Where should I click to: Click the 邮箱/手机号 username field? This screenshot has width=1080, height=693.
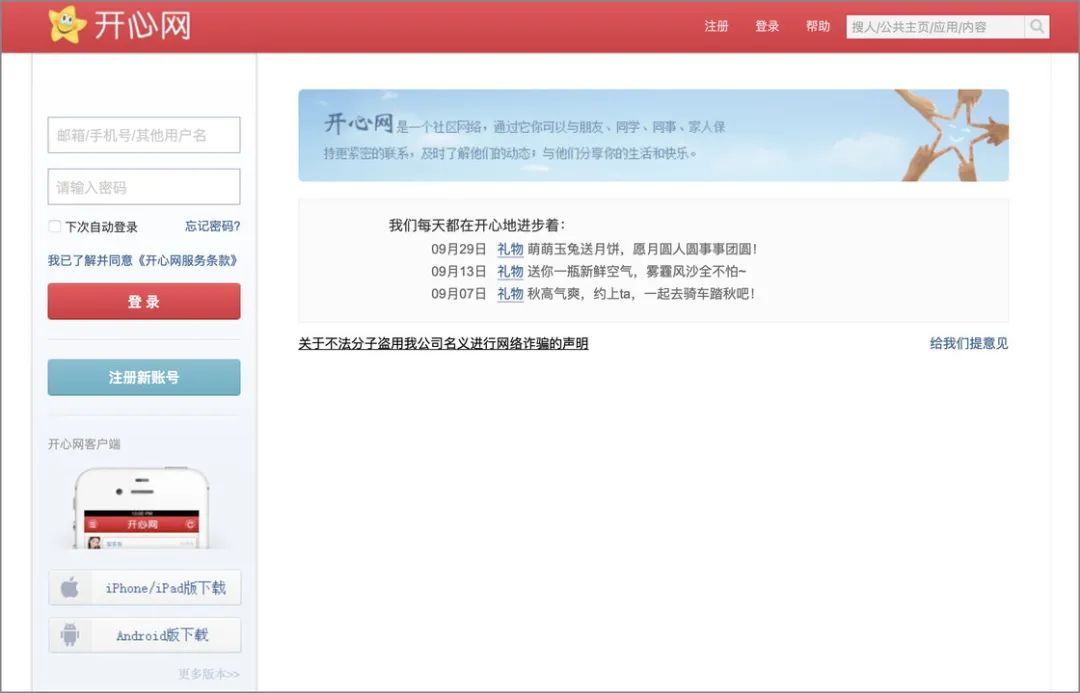coord(144,135)
